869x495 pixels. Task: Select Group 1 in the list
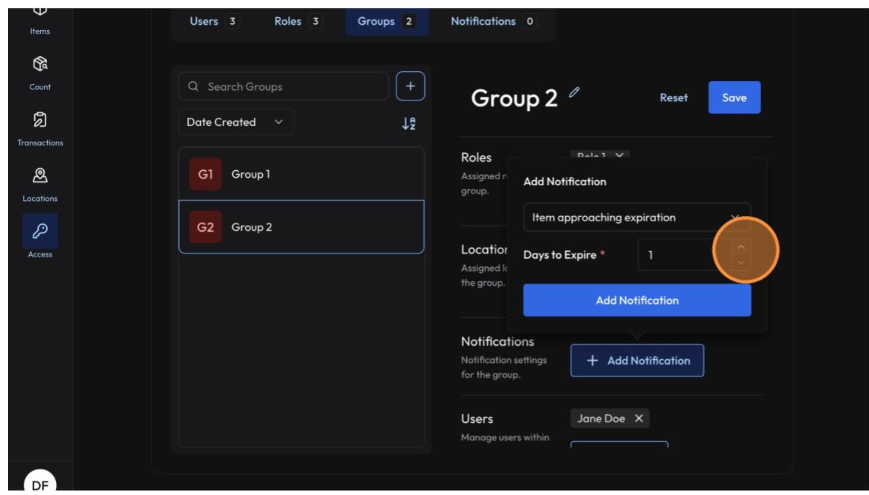tap(301, 174)
